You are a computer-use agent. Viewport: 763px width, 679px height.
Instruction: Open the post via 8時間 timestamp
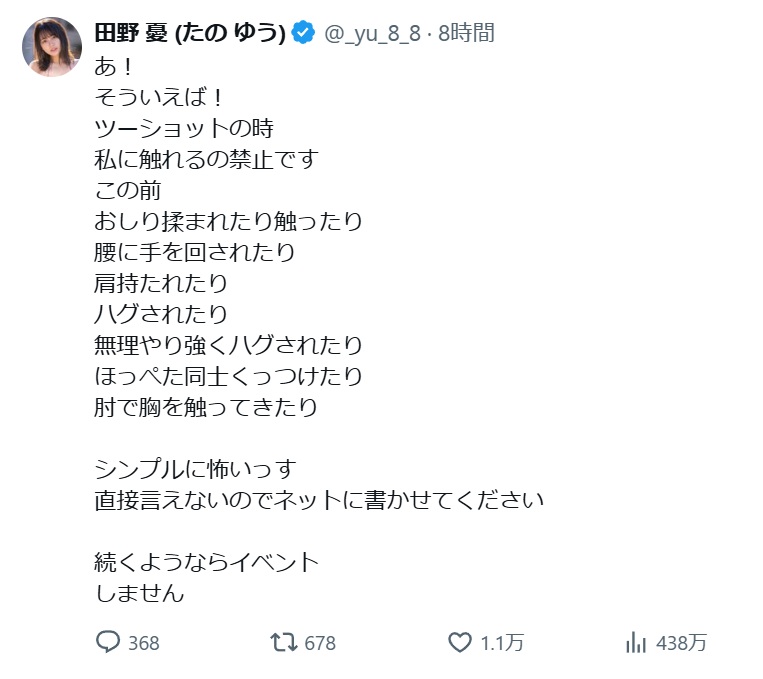tap(466, 34)
